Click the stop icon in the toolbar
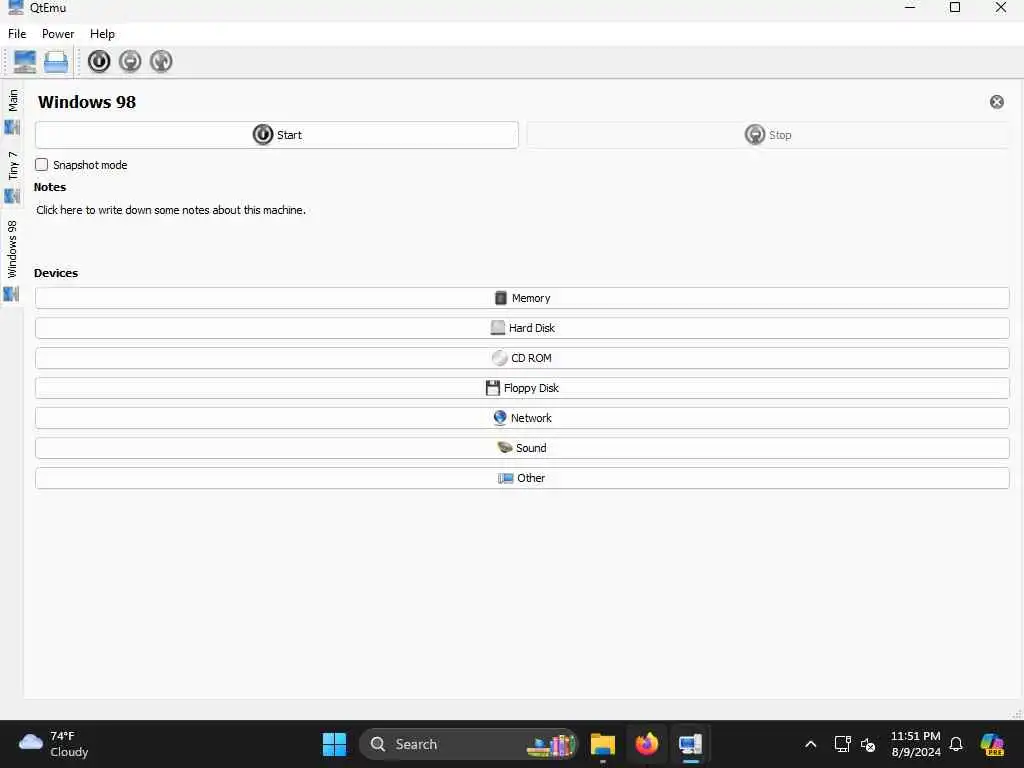The width and height of the screenshot is (1024, 768). [130, 61]
